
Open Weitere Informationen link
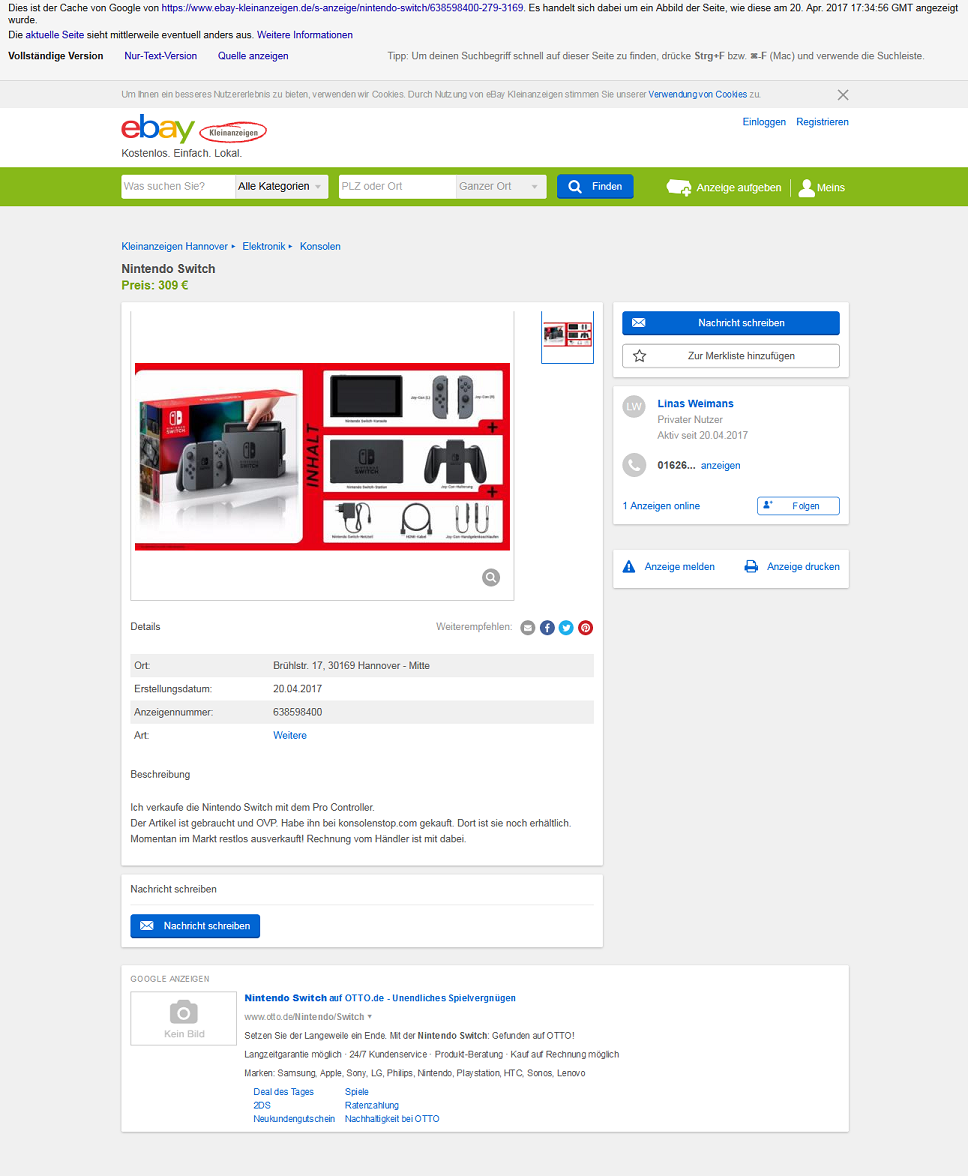tap(304, 35)
